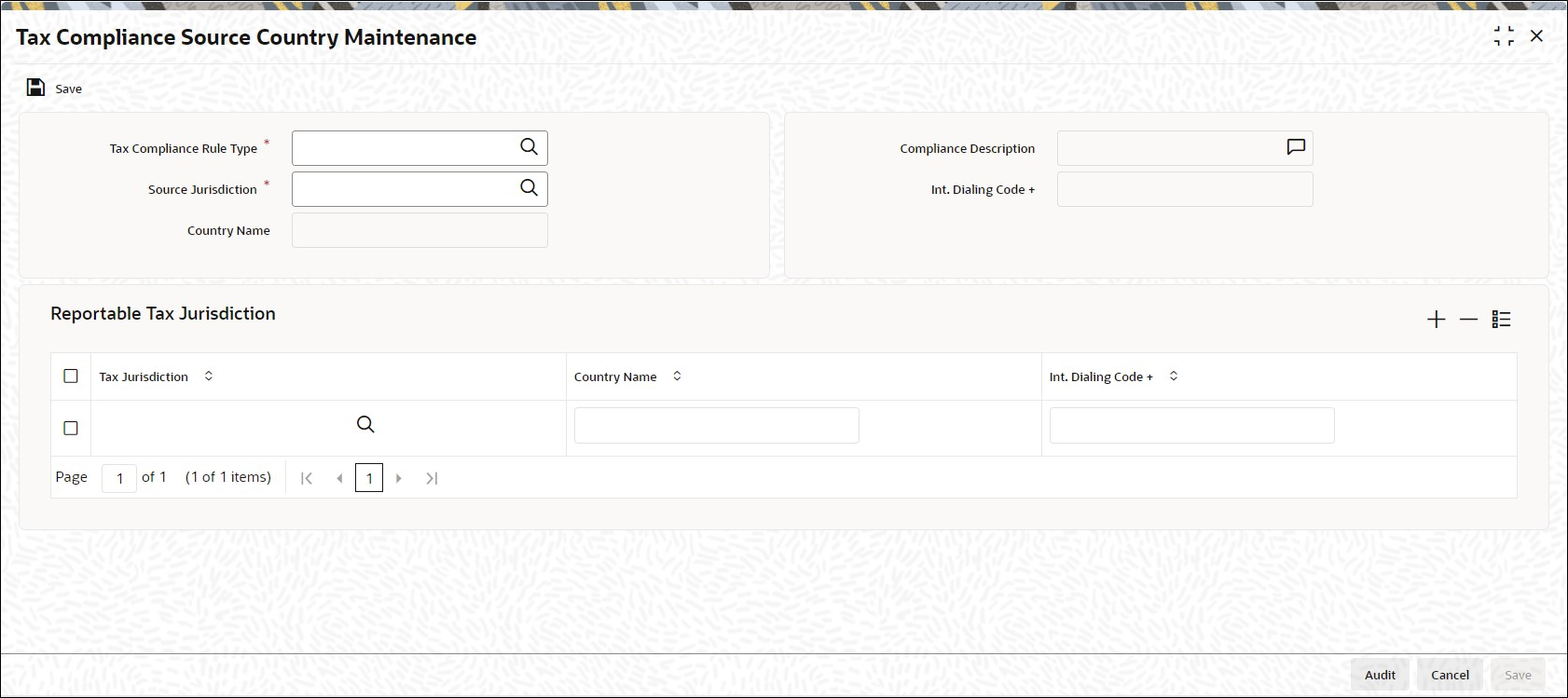Viewport: 1568px width, 698px height.
Task: Add a row to Reportable Tax Jurisdiction
Action: coord(1437,320)
